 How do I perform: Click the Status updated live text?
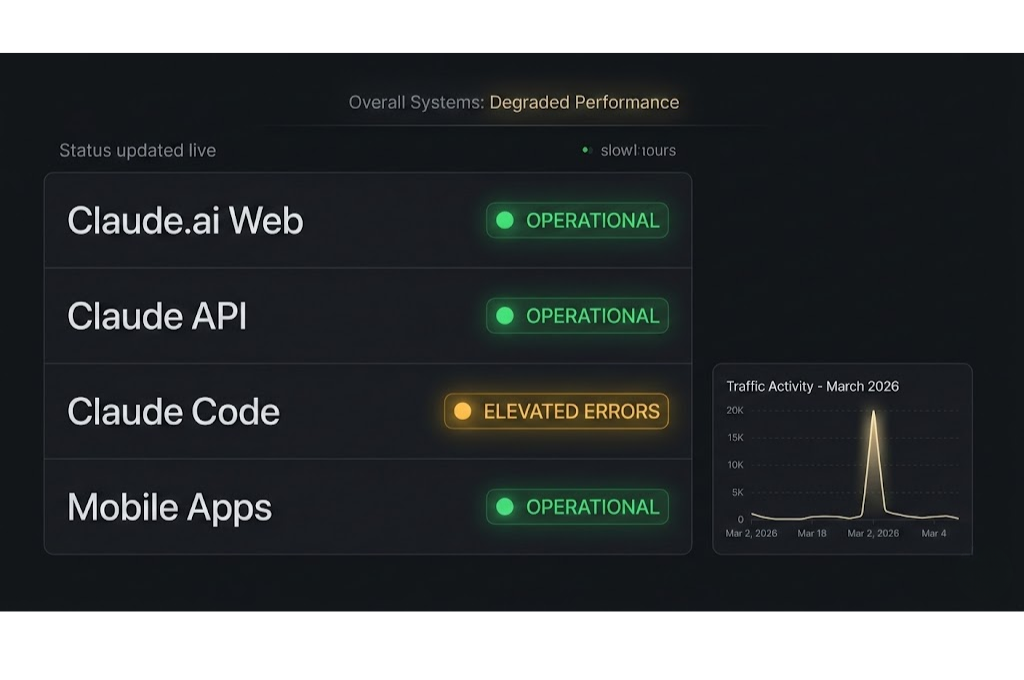pos(137,150)
